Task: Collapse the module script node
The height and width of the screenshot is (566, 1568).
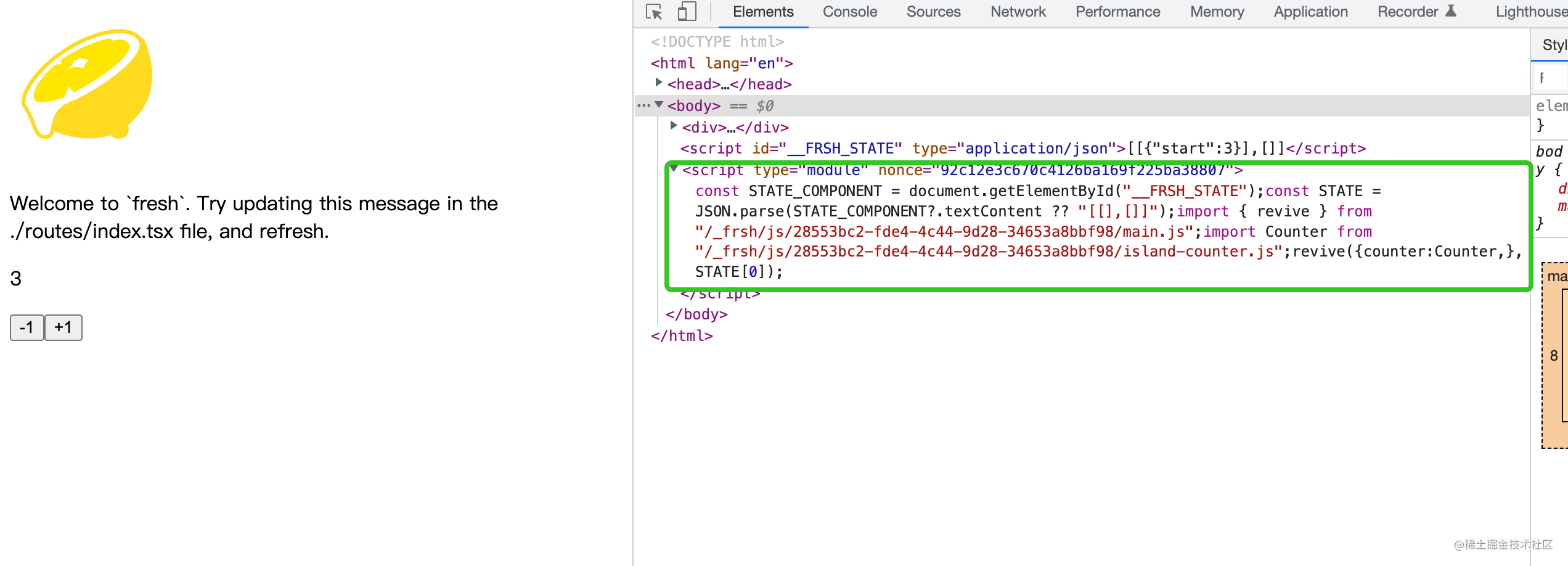Action: 673,168
